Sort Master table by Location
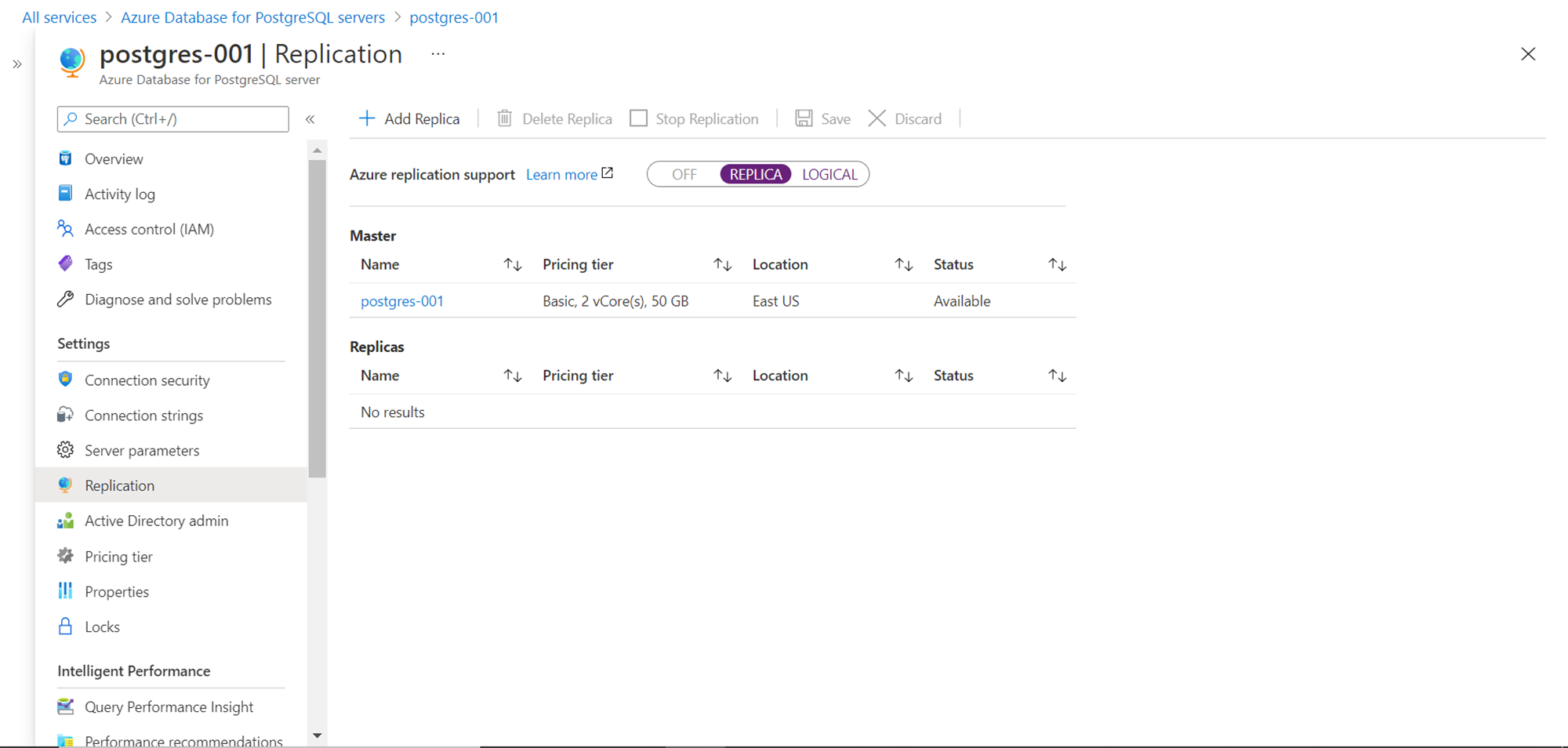Viewport: 1568px width, 748px height. (904, 265)
